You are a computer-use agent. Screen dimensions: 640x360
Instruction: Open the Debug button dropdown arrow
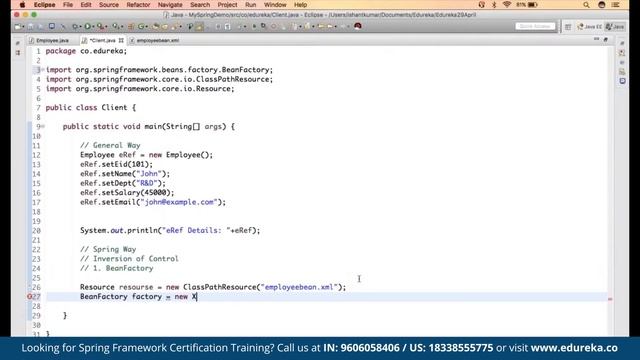point(80,27)
